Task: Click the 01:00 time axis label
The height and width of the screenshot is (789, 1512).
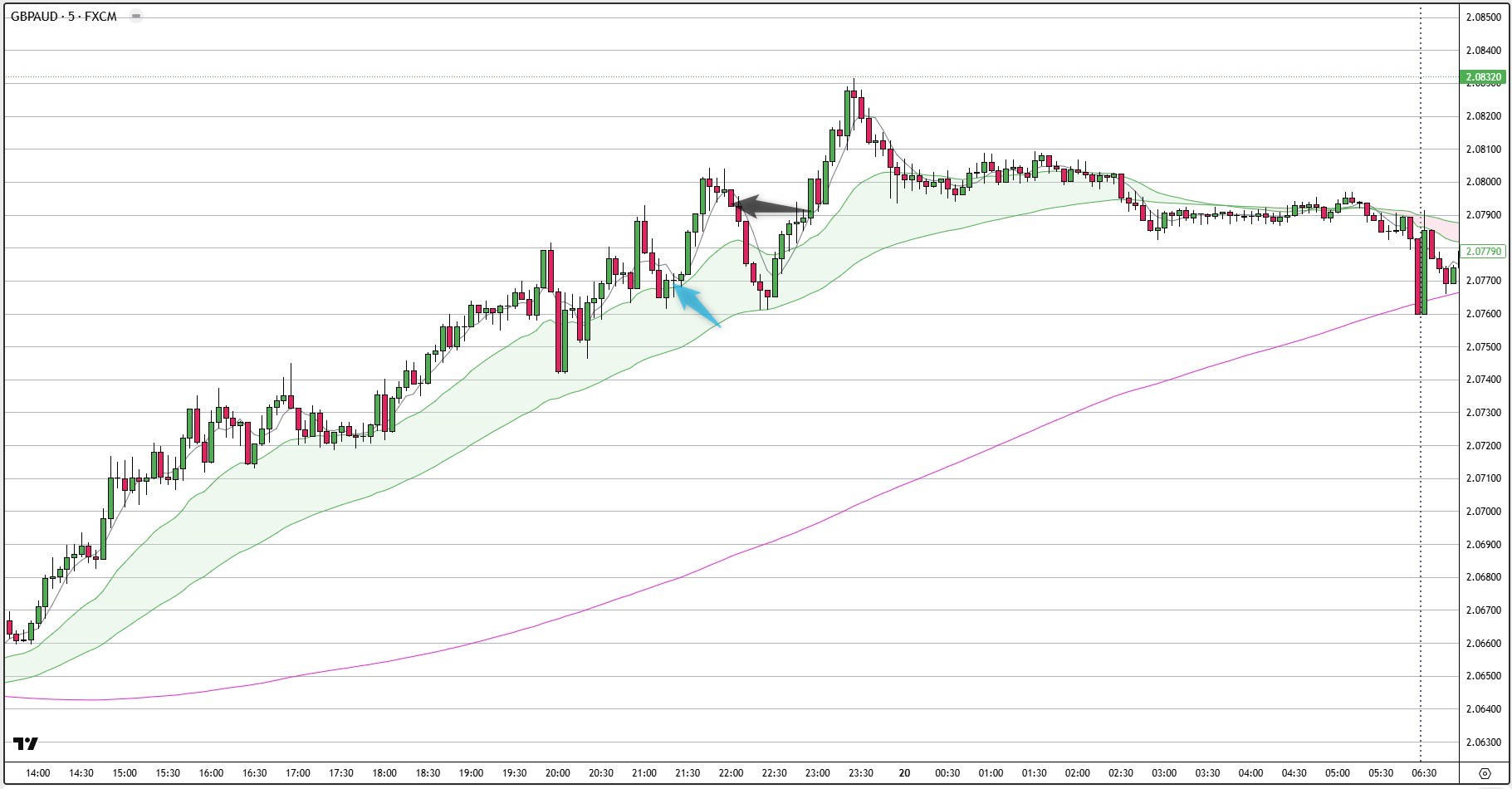Action: point(991,773)
